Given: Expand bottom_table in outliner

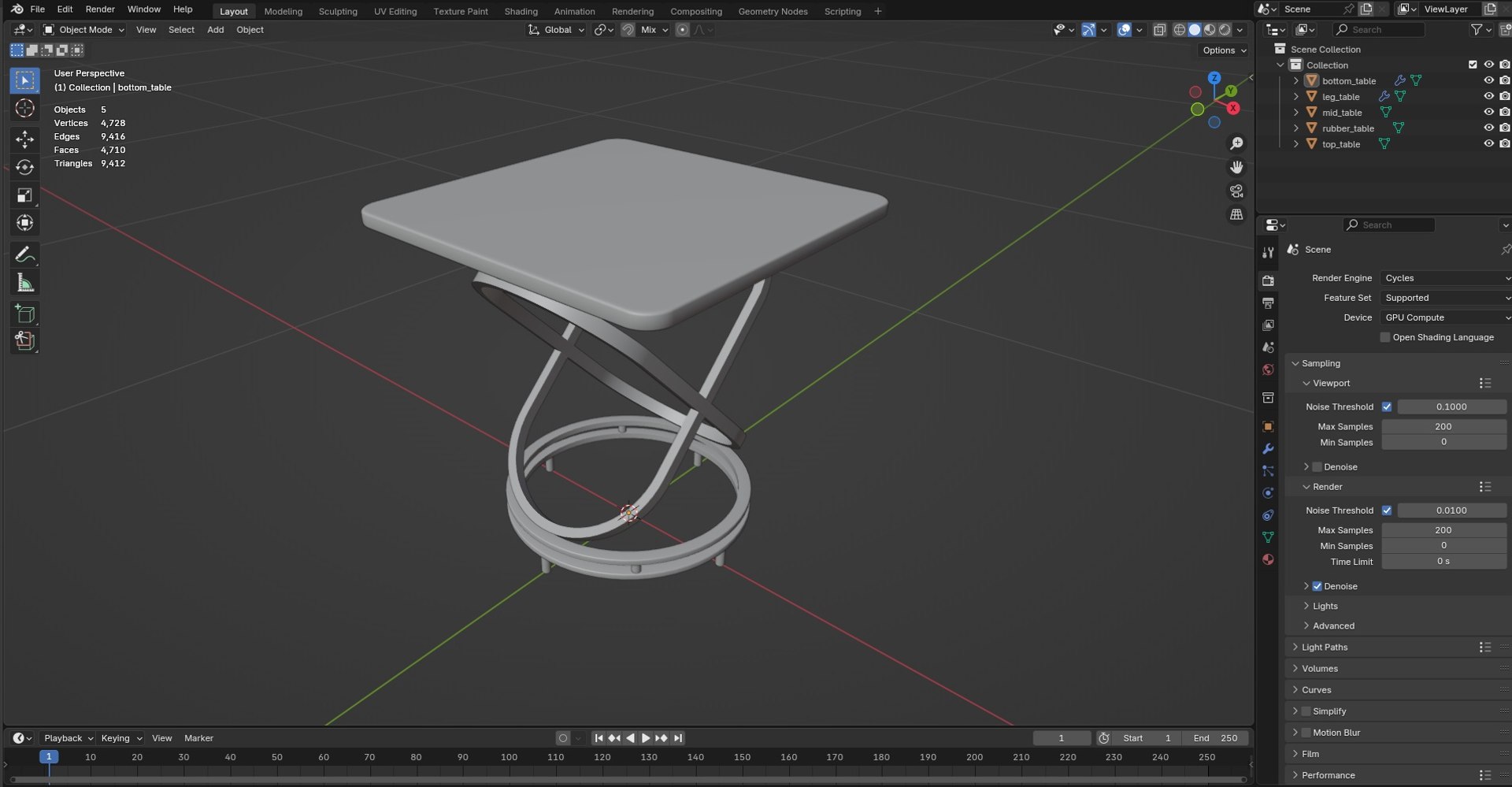Looking at the screenshot, I should 1295,80.
